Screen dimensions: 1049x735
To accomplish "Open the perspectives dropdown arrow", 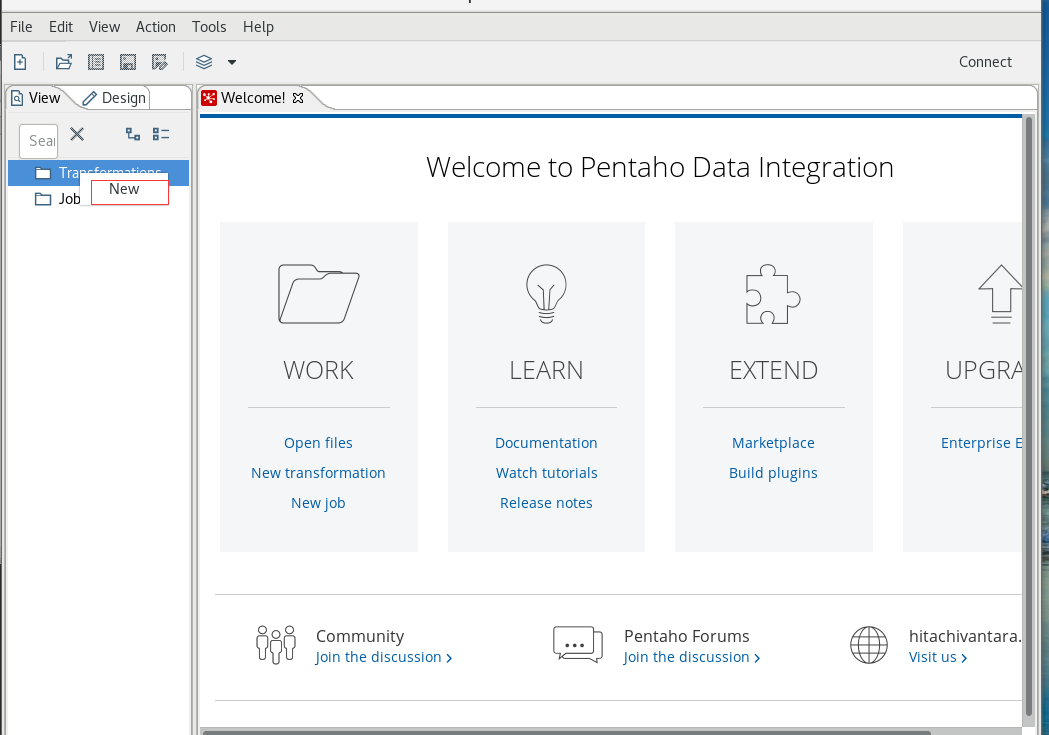I will (x=231, y=62).
